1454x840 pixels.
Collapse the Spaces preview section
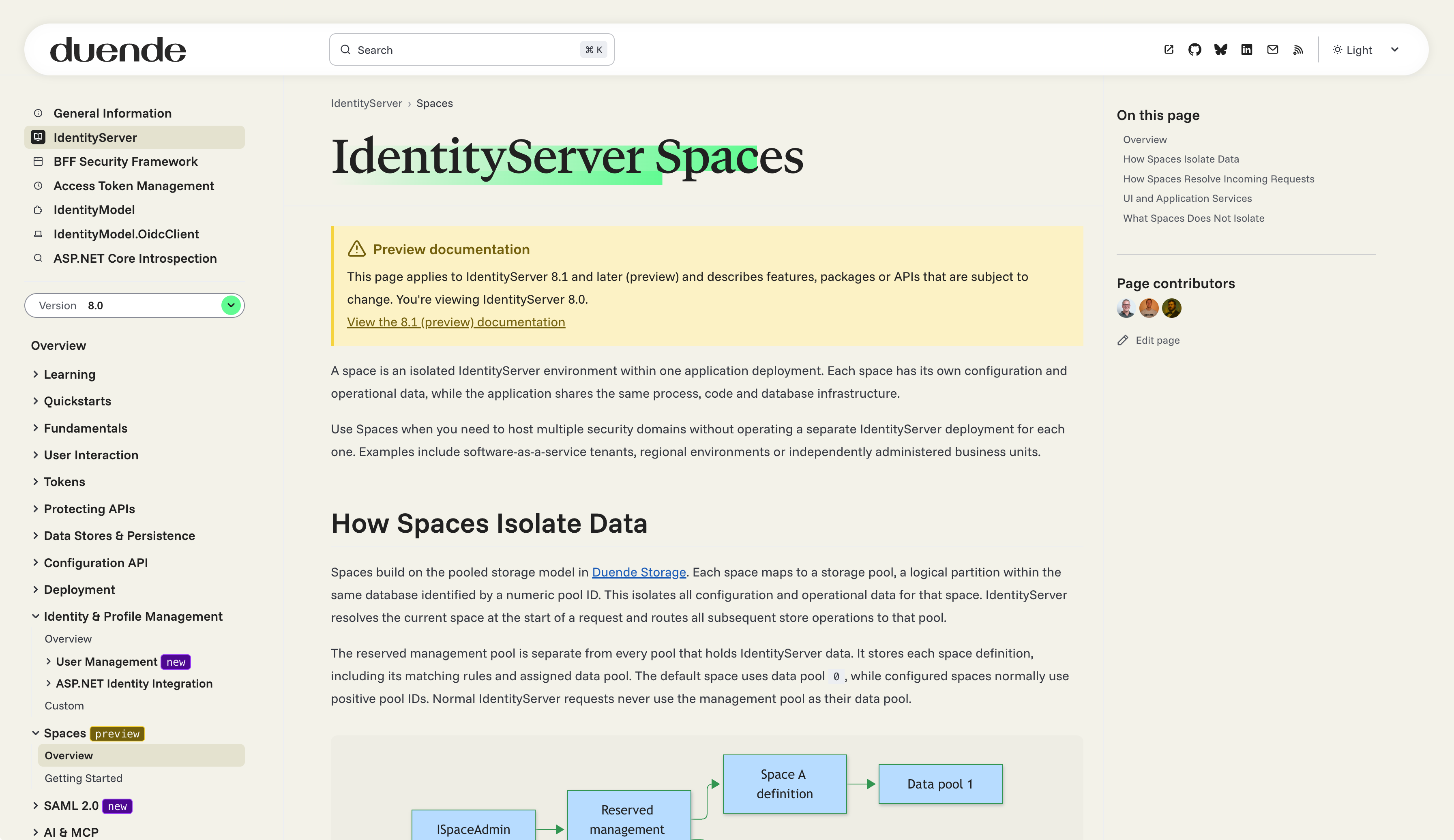pyautogui.click(x=36, y=733)
